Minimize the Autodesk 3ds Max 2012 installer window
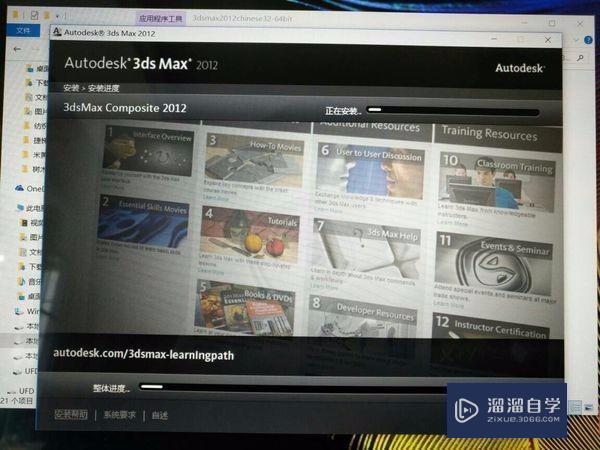600x450 pixels. pos(494,39)
